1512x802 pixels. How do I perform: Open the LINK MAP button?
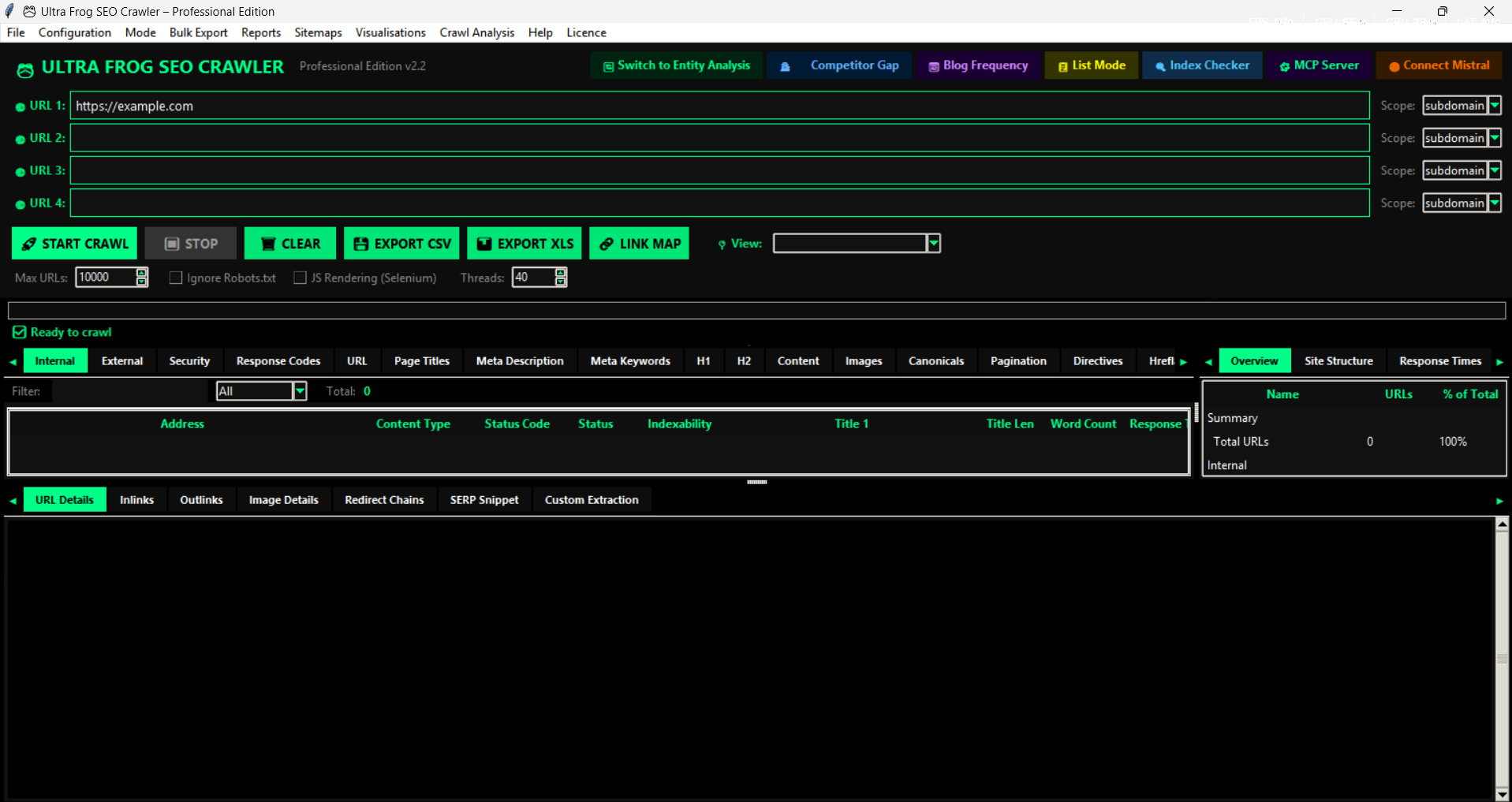[640, 244]
